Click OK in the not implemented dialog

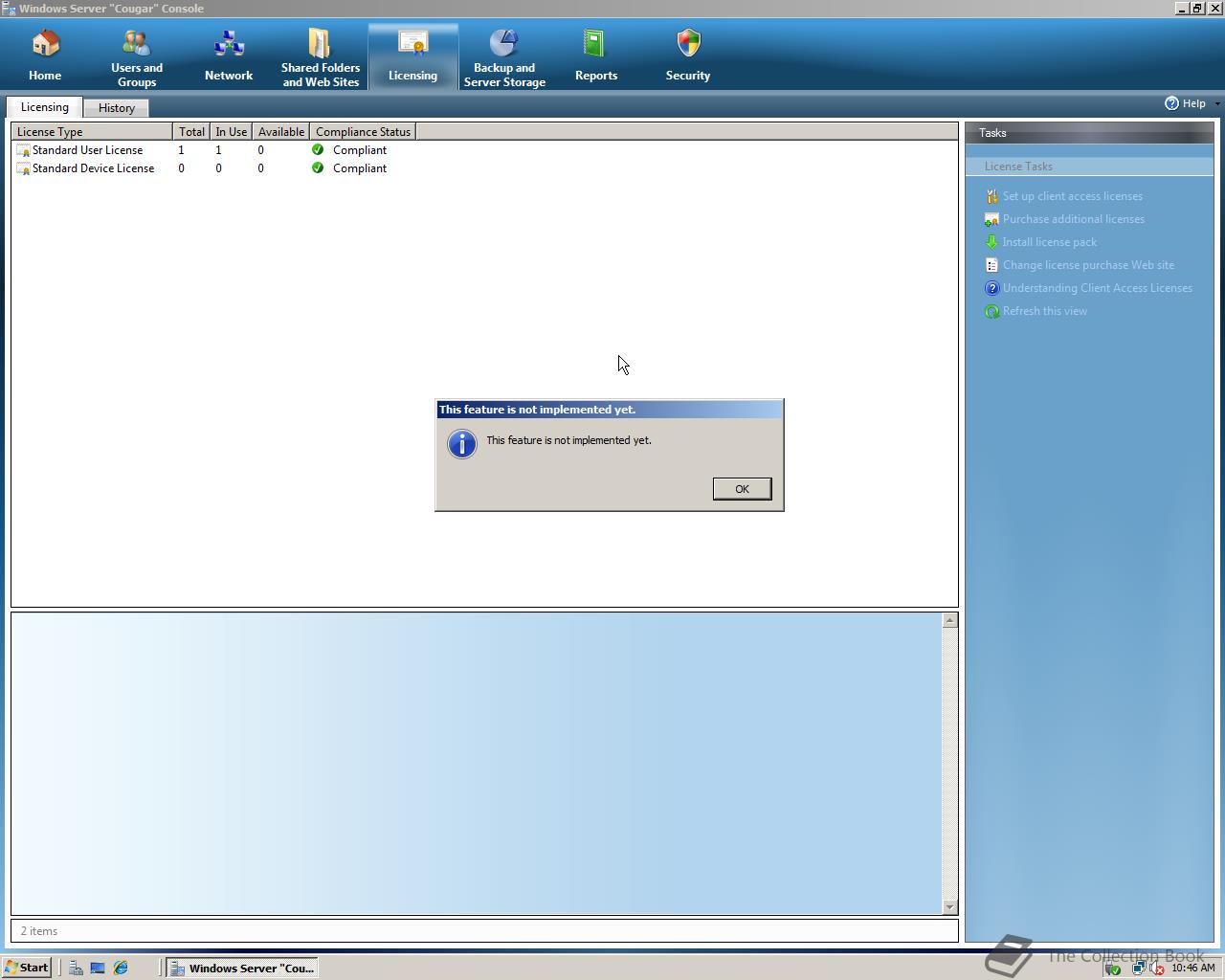click(x=742, y=489)
